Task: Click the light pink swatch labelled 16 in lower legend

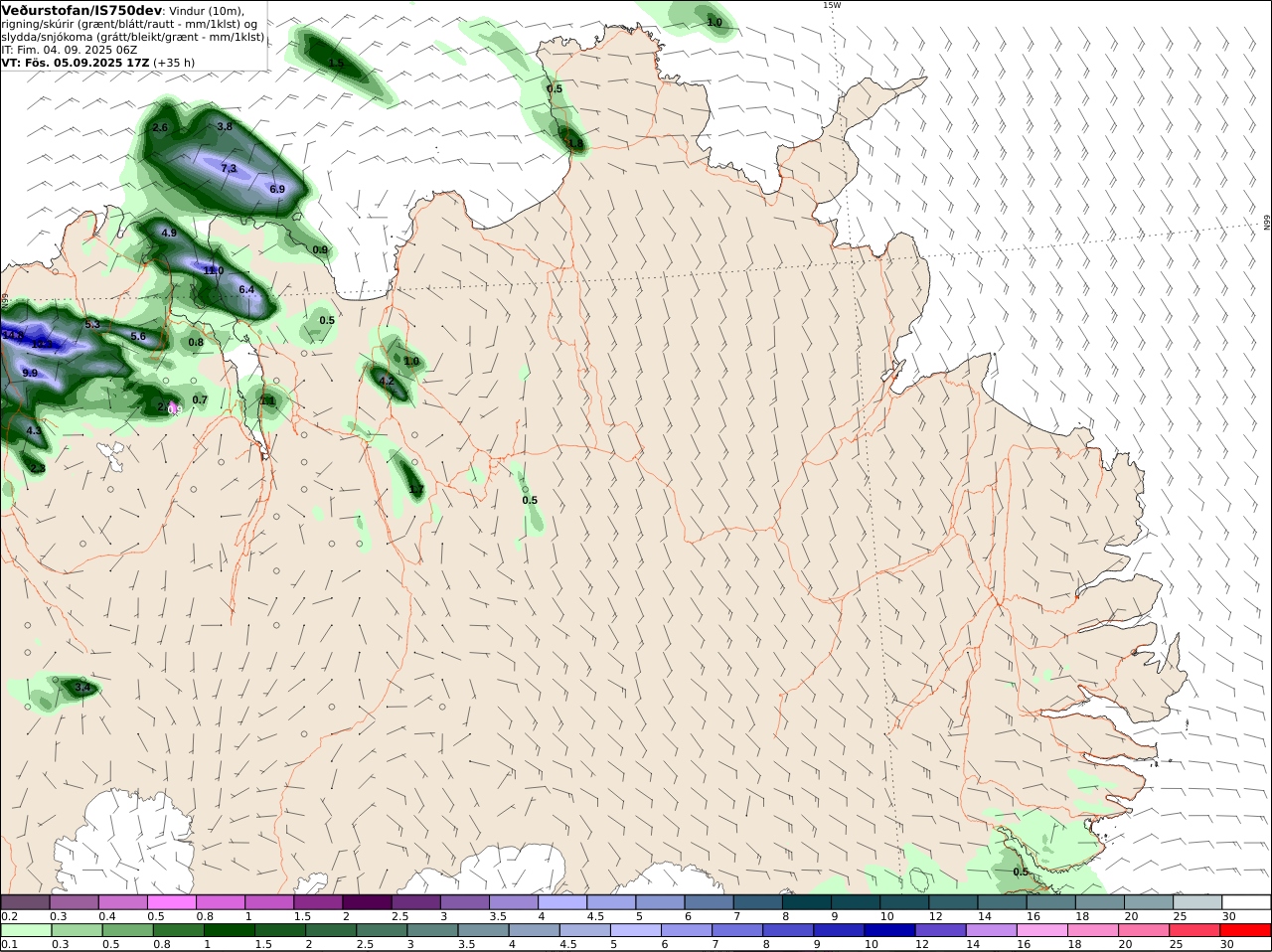Action: coord(1041,930)
